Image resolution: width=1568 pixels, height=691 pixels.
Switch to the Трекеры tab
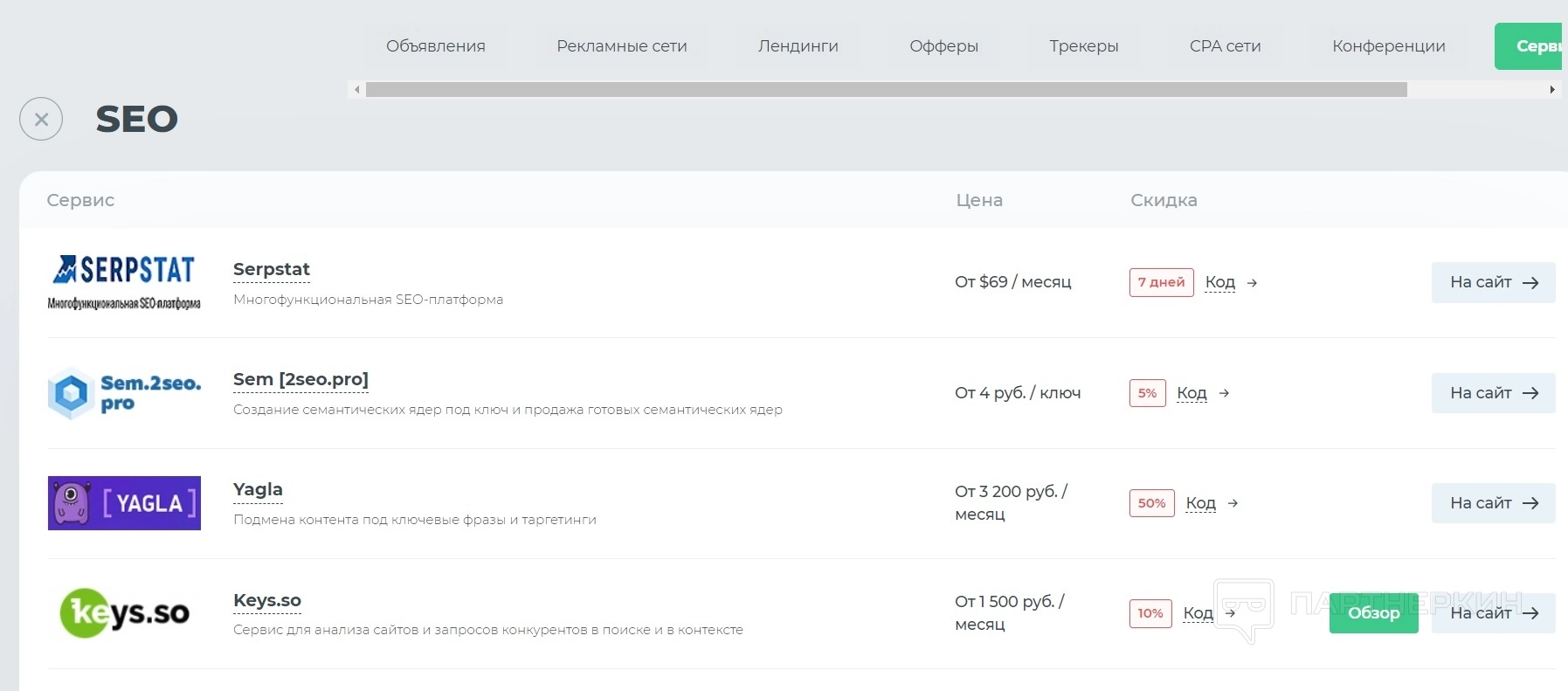(x=1083, y=46)
